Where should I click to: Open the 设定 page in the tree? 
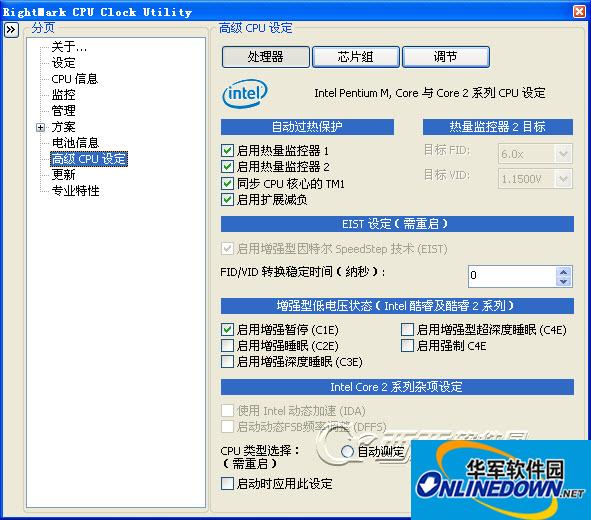tap(63, 63)
